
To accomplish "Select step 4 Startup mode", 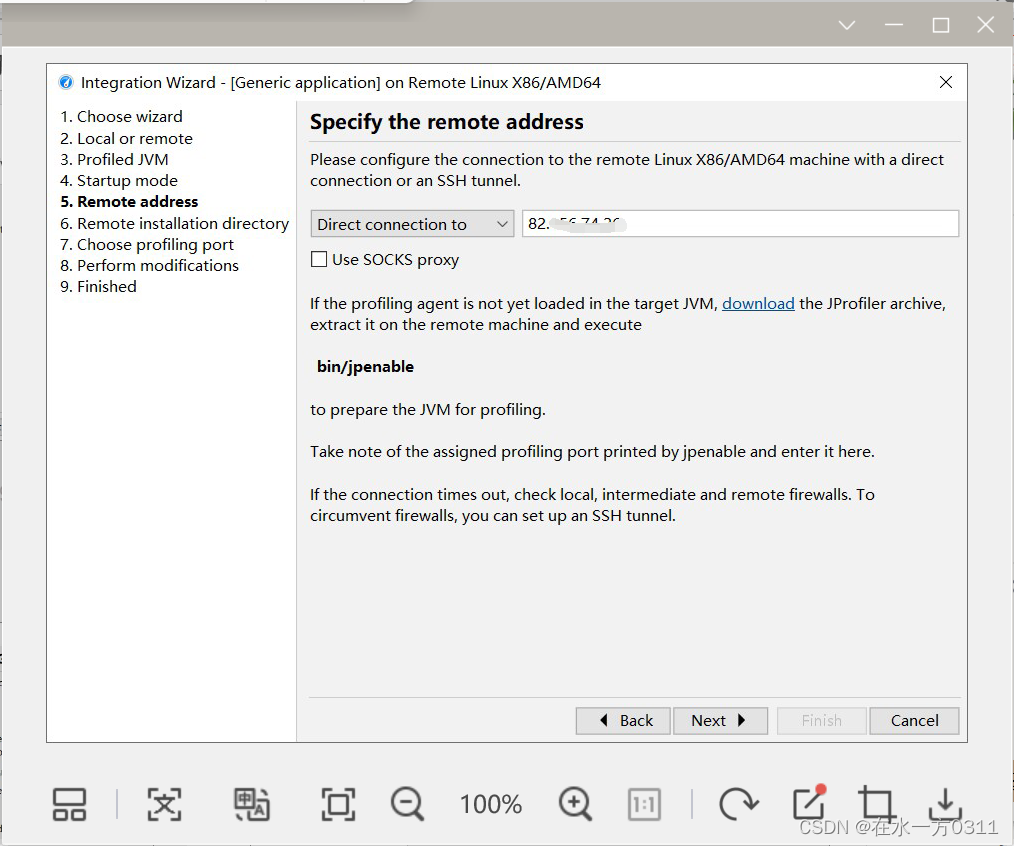I will [119, 180].
